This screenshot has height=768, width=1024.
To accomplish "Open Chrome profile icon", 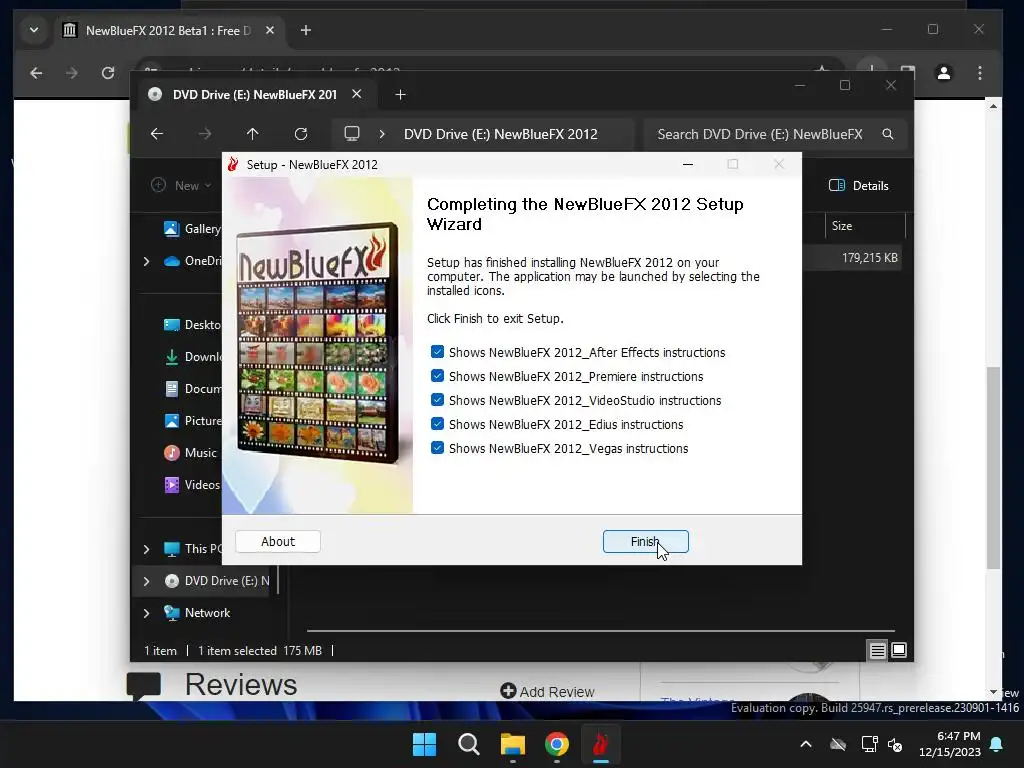I will [944, 73].
